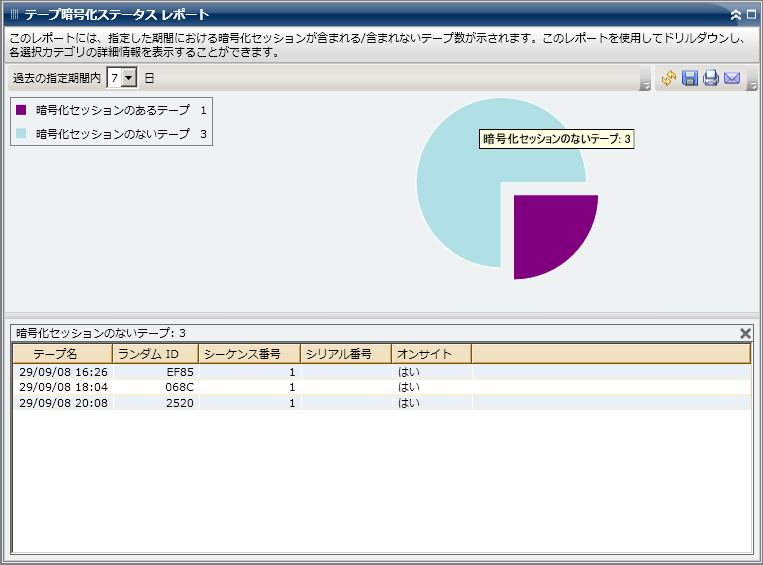
Task: Click the refresh report icon
Action: (x=669, y=78)
